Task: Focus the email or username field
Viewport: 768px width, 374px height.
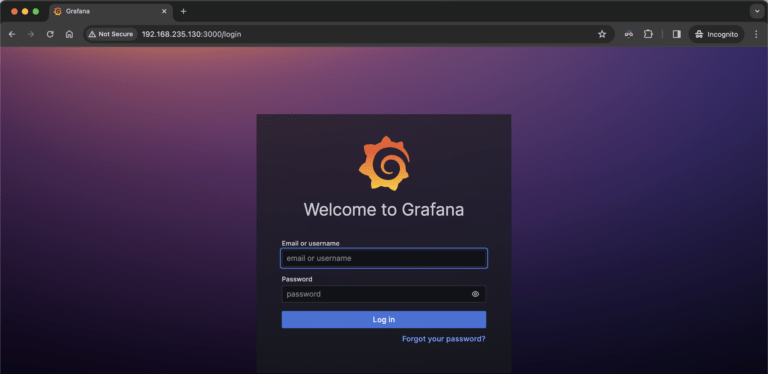Action: click(384, 258)
